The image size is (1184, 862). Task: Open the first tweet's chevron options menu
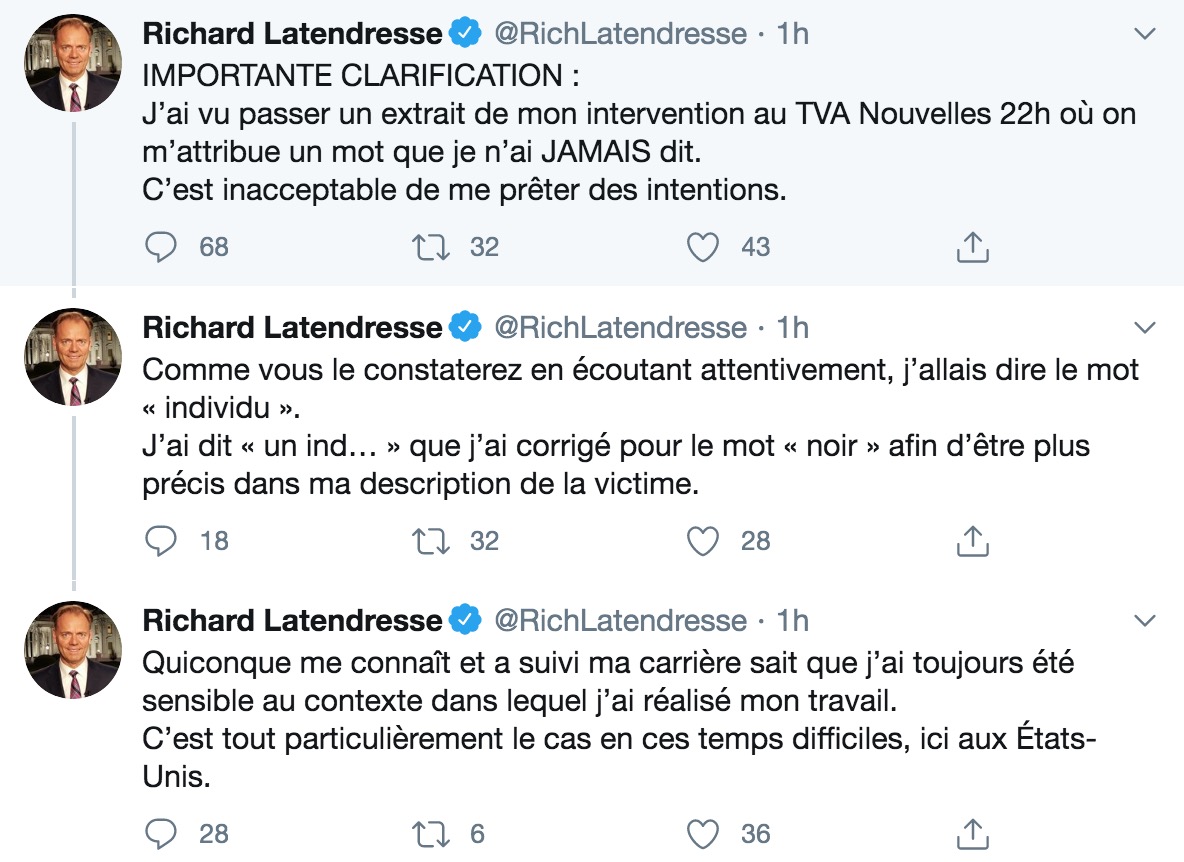click(x=1145, y=34)
